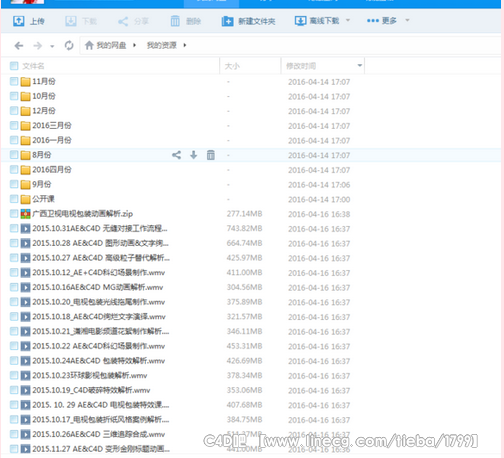
Task: Refresh the file list
Action: pos(69,45)
